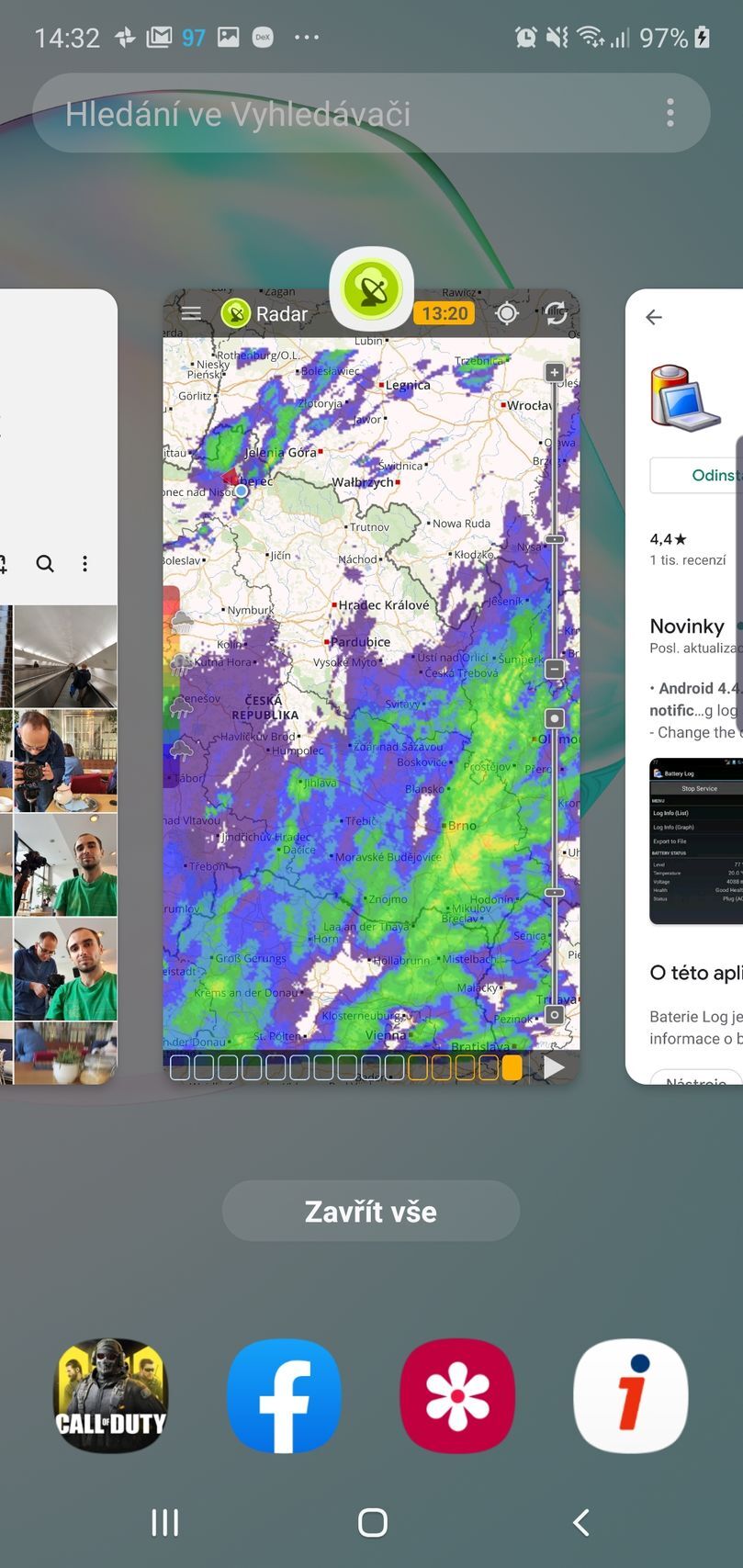Viewport: 743px width, 1568px height.
Task: Tap the locate-me crosshair icon in Radar
Action: (x=506, y=313)
